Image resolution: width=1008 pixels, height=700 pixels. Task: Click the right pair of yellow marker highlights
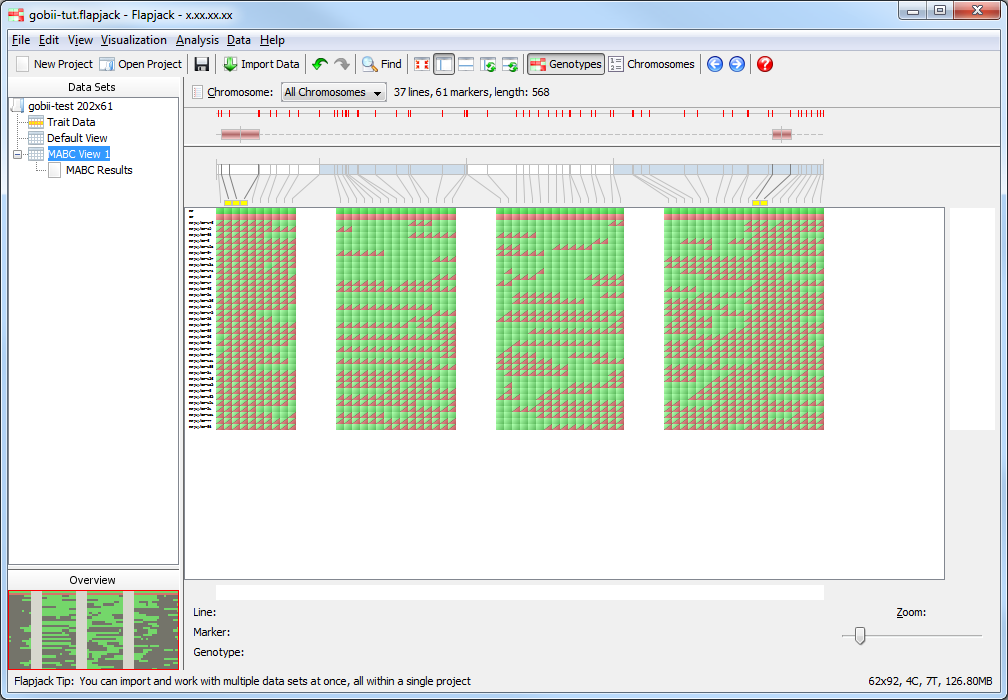click(760, 202)
